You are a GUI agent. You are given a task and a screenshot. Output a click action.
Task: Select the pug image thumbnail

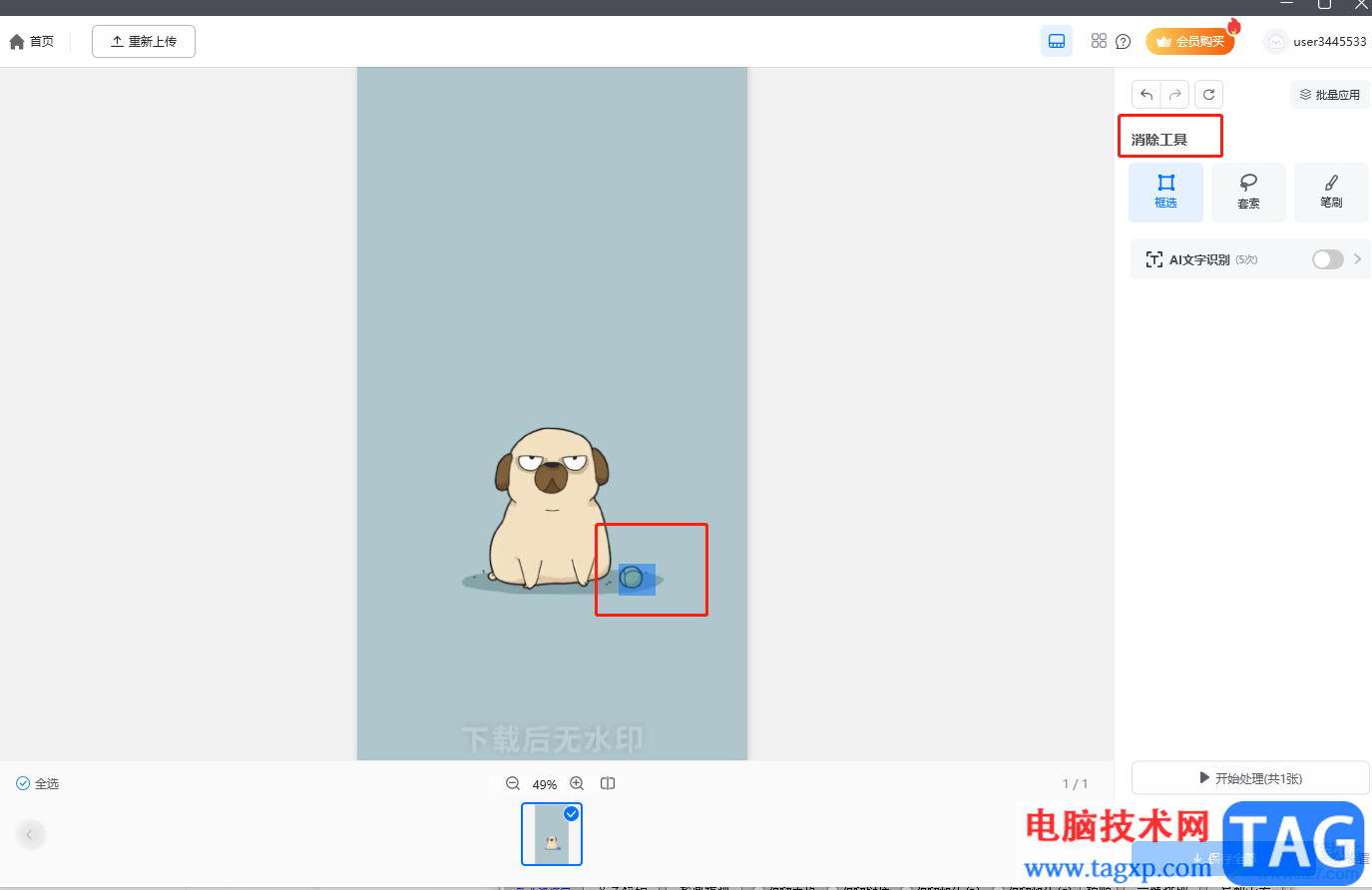552,834
